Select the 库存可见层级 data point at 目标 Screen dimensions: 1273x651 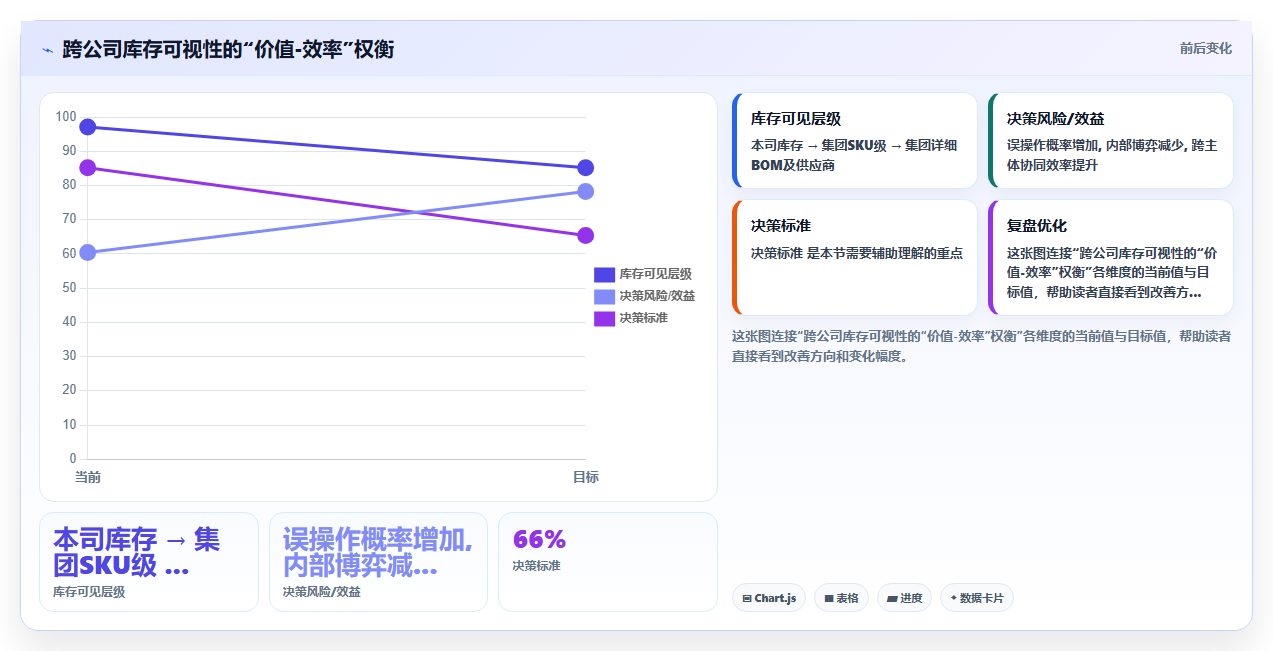(x=586, y=168)
